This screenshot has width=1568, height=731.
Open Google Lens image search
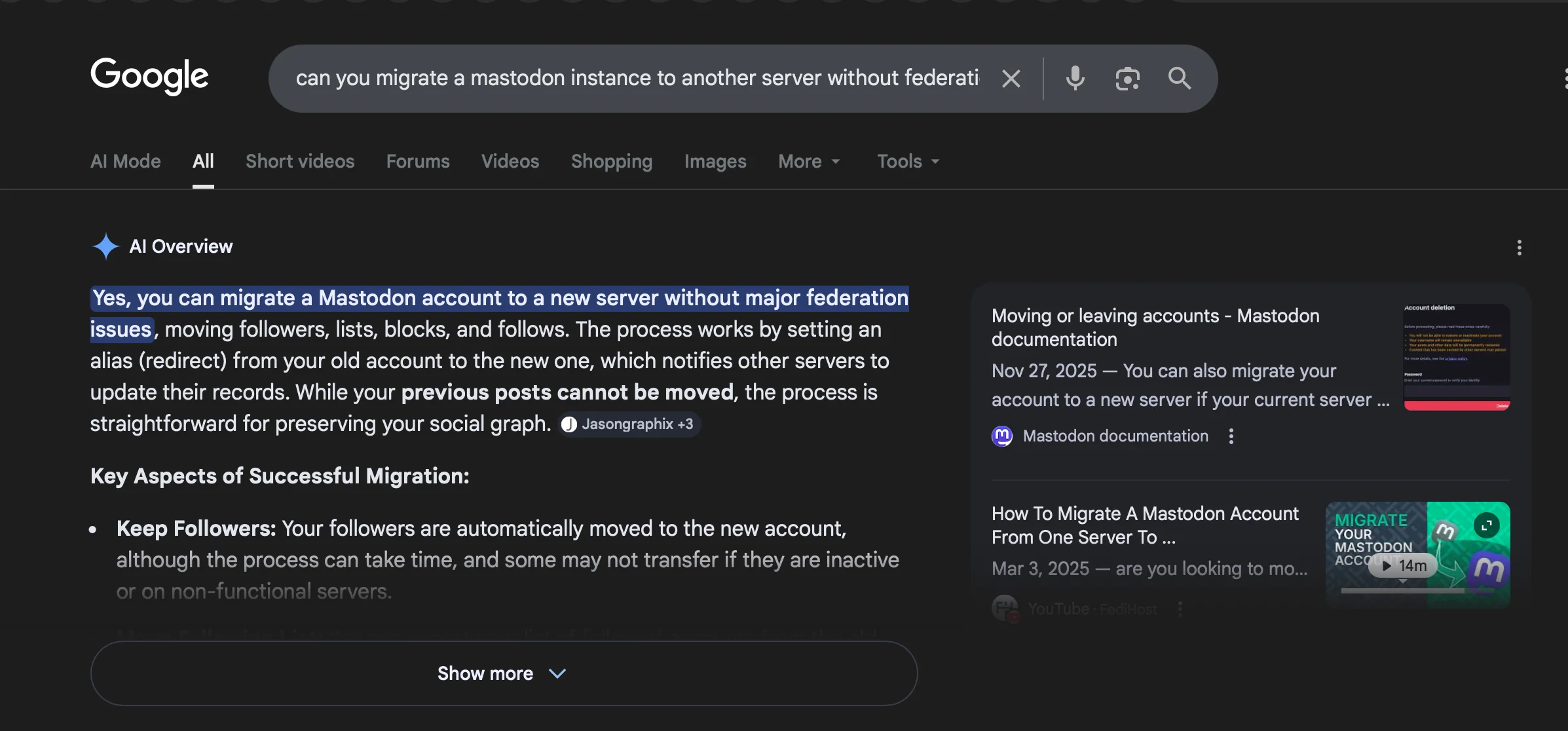pyautogui.click(x=1127, y=78)
